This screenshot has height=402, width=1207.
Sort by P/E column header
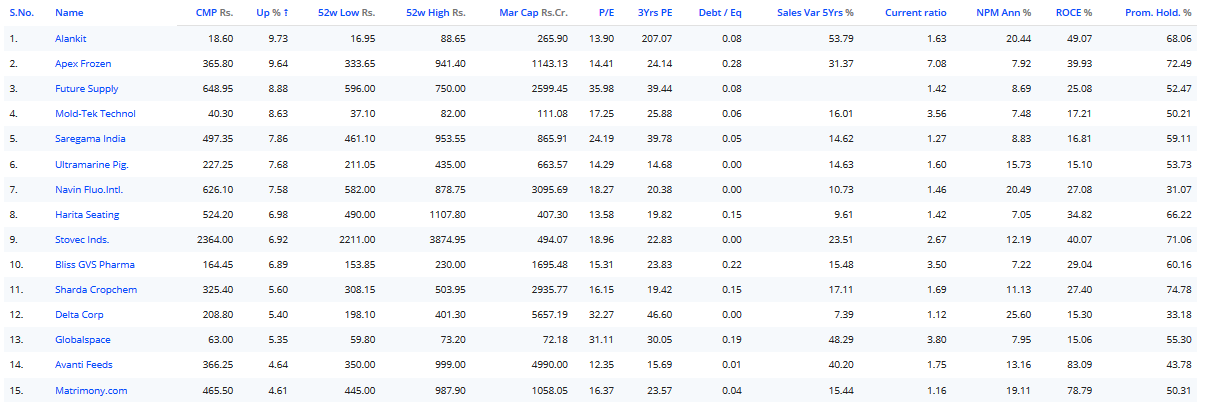[606, 12]
